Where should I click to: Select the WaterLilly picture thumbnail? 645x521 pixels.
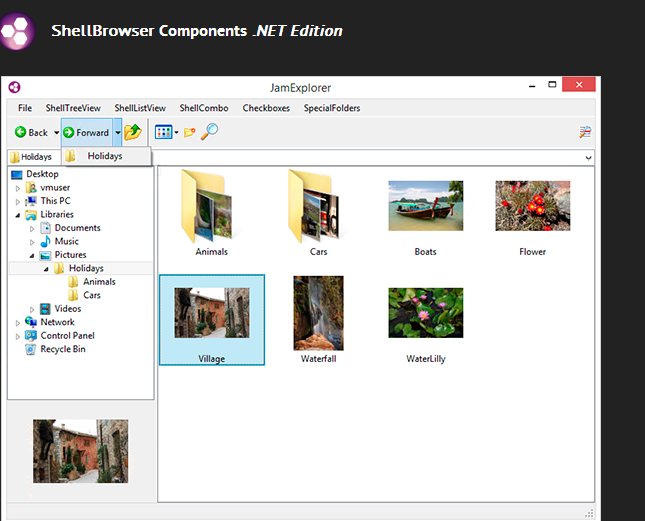coord(426,313)
